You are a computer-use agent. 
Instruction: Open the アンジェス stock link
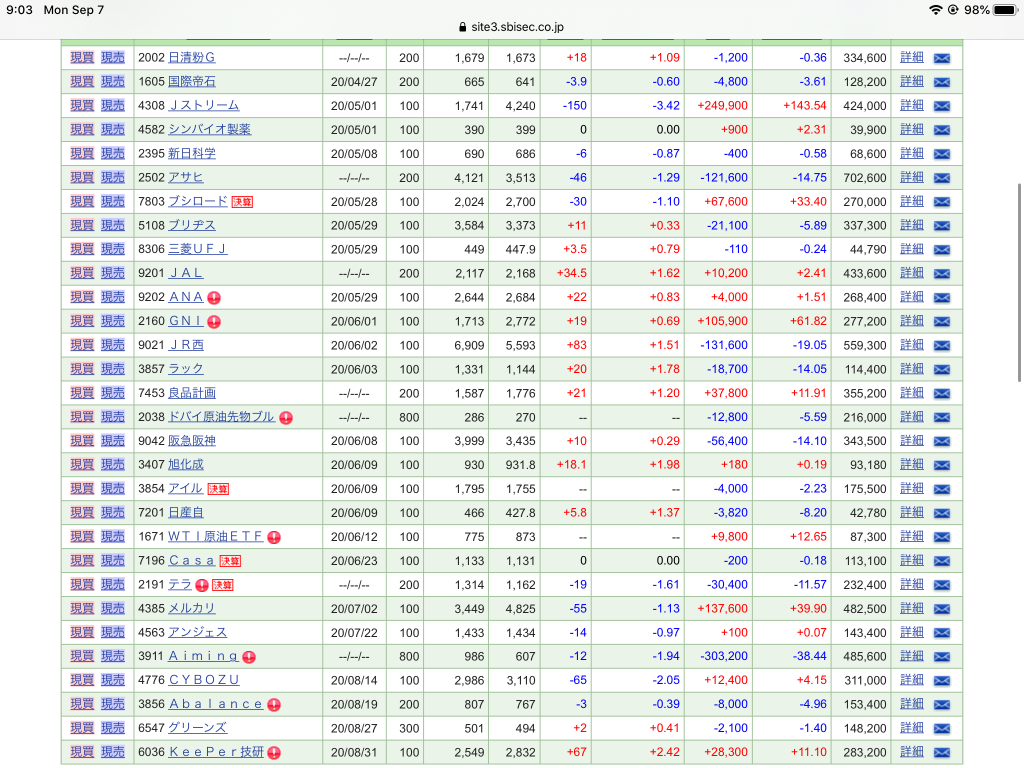[198, 632]
